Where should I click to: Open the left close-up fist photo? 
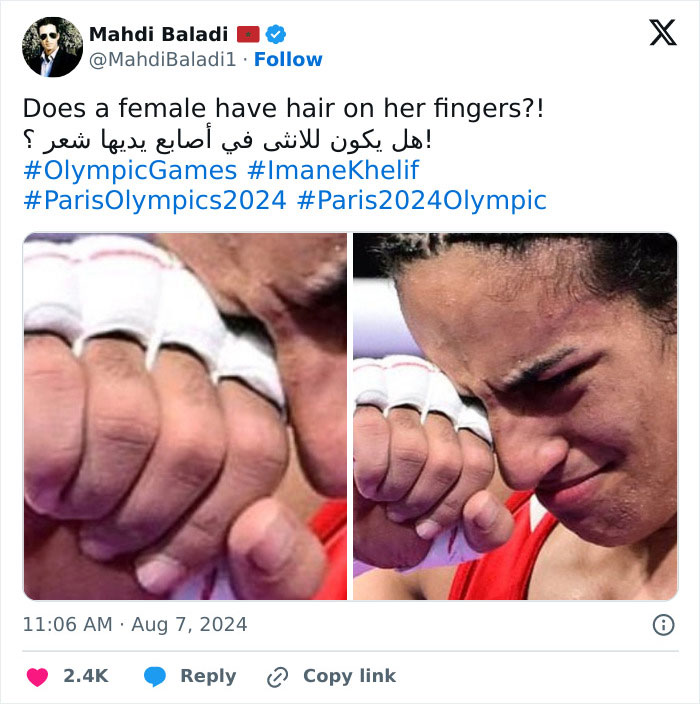(185, 416)
